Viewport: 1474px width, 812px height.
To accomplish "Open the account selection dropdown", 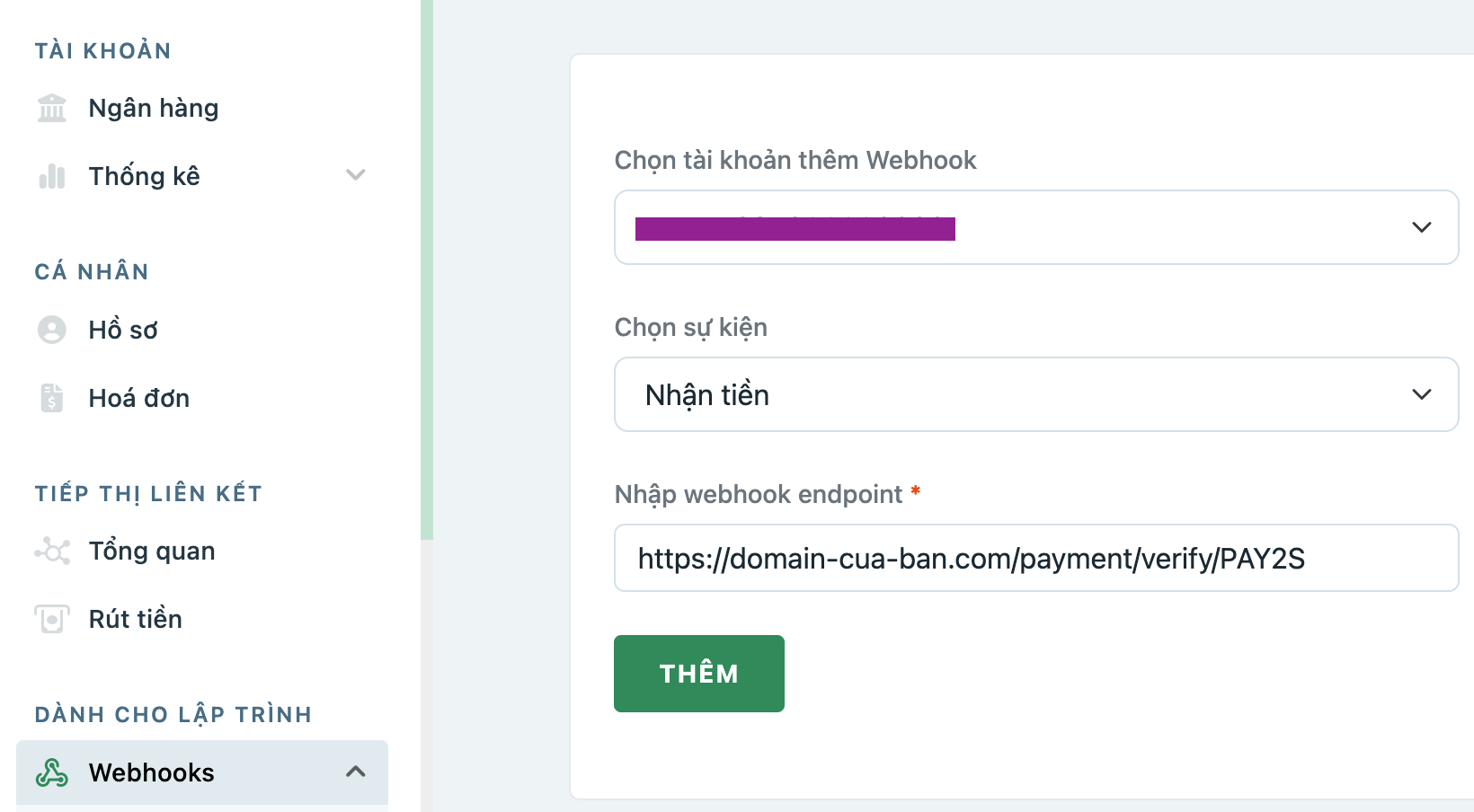I will click(x=1035, y=227).
